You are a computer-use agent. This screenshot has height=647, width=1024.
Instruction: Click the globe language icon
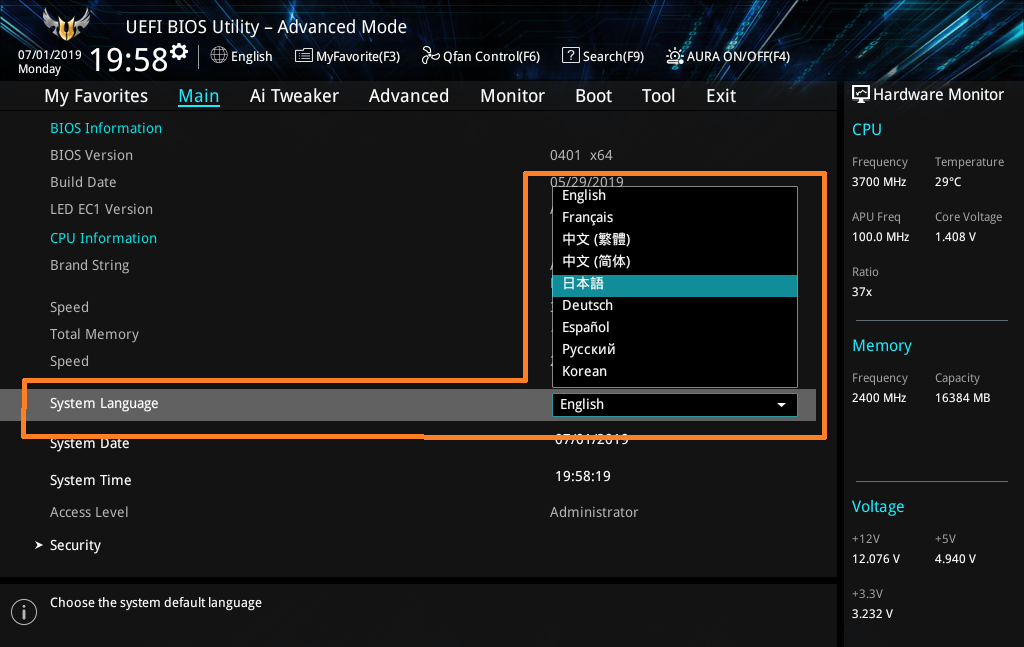pos(219,55)
